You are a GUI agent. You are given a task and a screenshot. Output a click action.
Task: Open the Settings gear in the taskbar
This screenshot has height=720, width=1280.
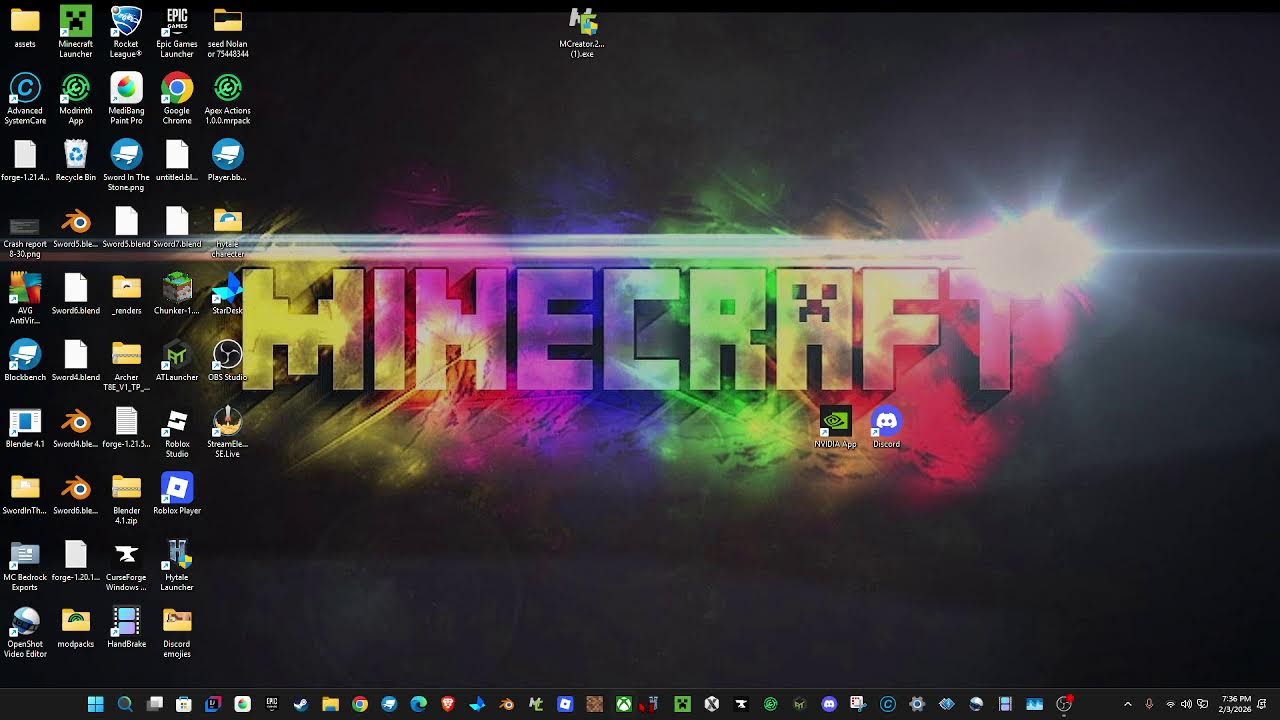(917, 704)
